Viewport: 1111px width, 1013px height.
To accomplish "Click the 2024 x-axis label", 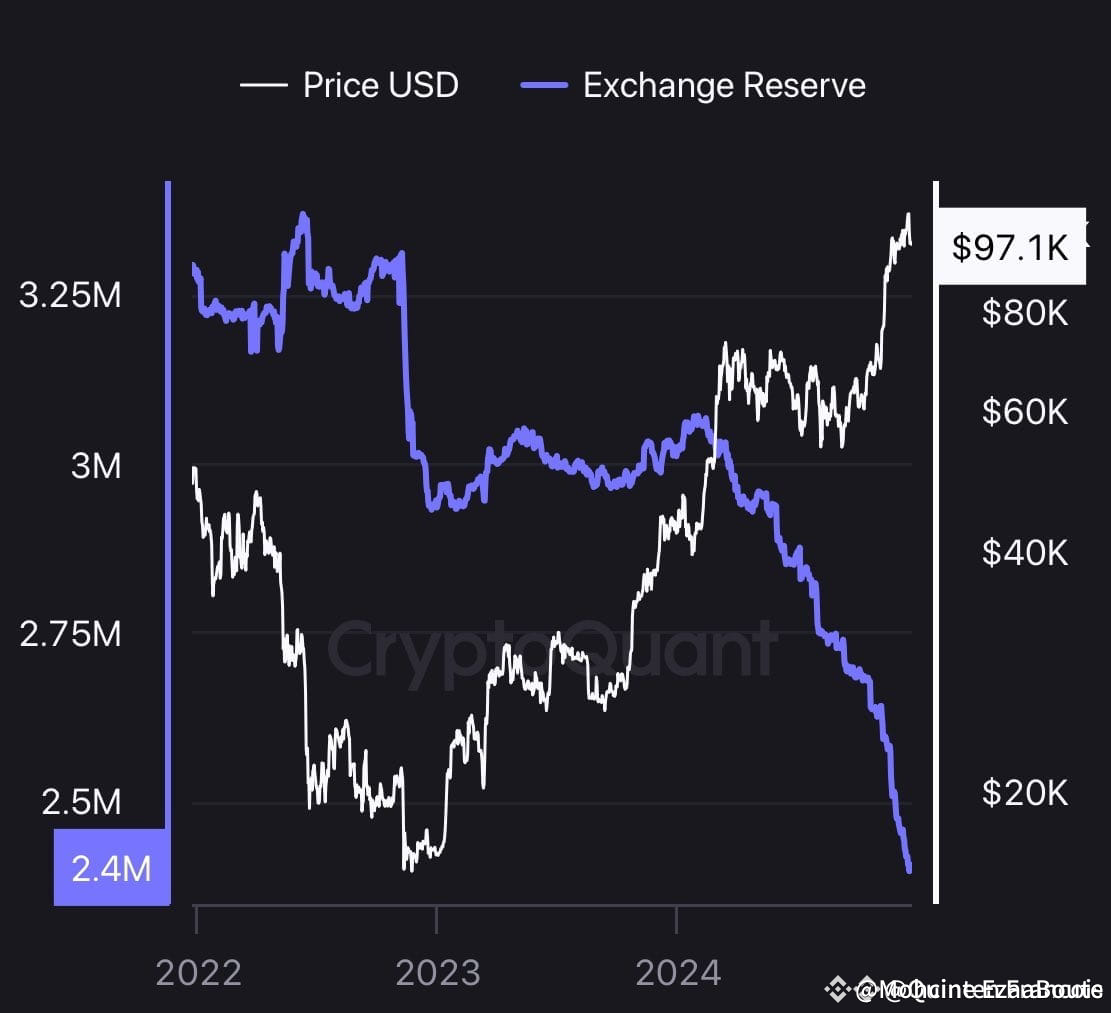I will 678,973.
